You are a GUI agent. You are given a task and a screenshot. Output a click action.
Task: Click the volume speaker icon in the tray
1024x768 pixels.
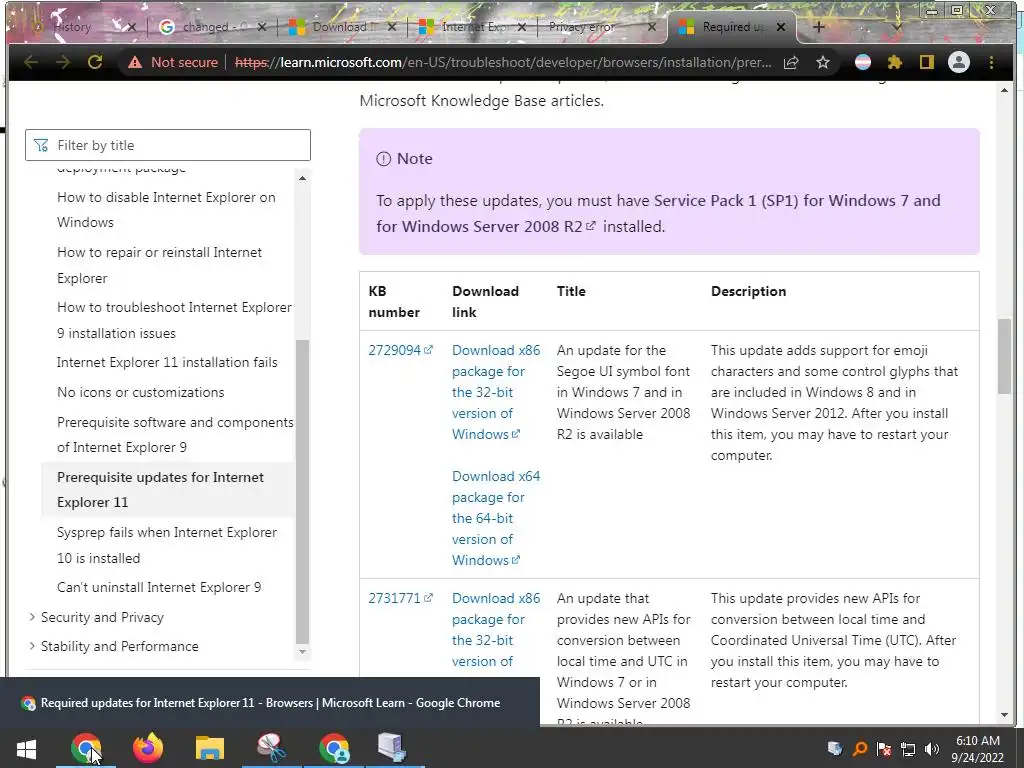932,749
